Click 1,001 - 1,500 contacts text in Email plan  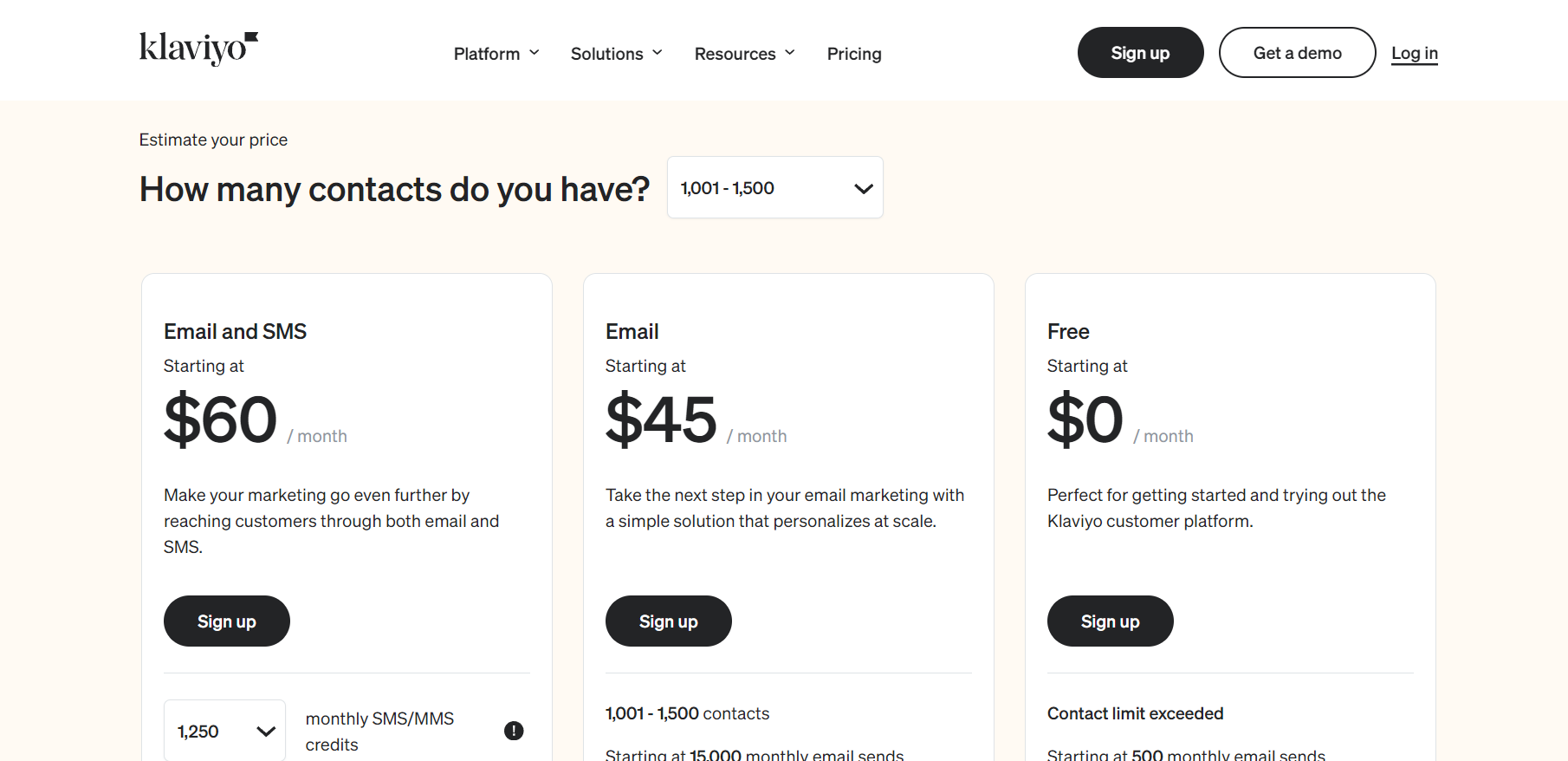pyautogui.click(x=687, y=713)
